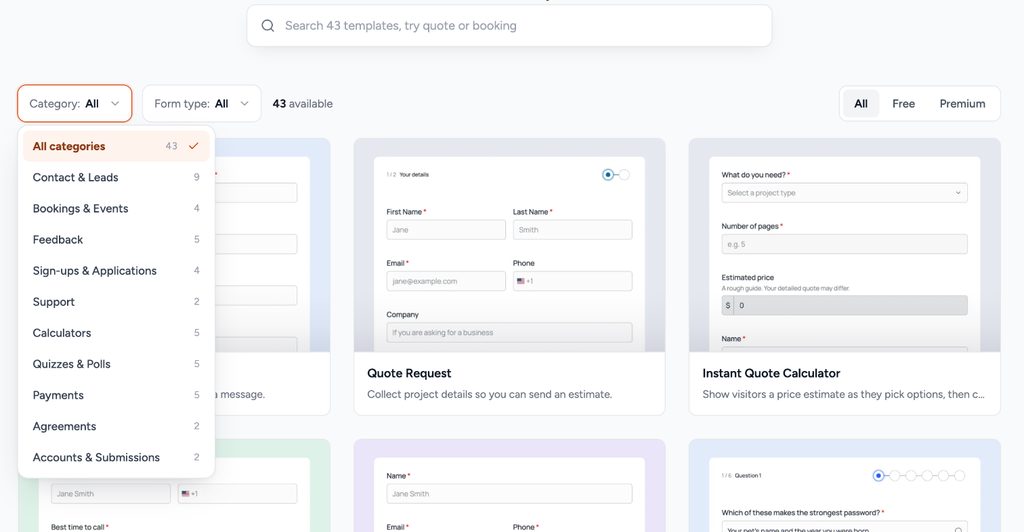Click the 'Show visitors a price estimate' description
1024x532 pixels.
843,394
